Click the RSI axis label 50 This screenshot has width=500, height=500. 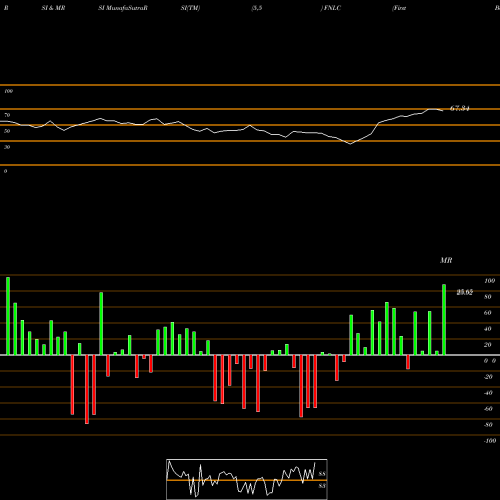(x=7, y=131)
